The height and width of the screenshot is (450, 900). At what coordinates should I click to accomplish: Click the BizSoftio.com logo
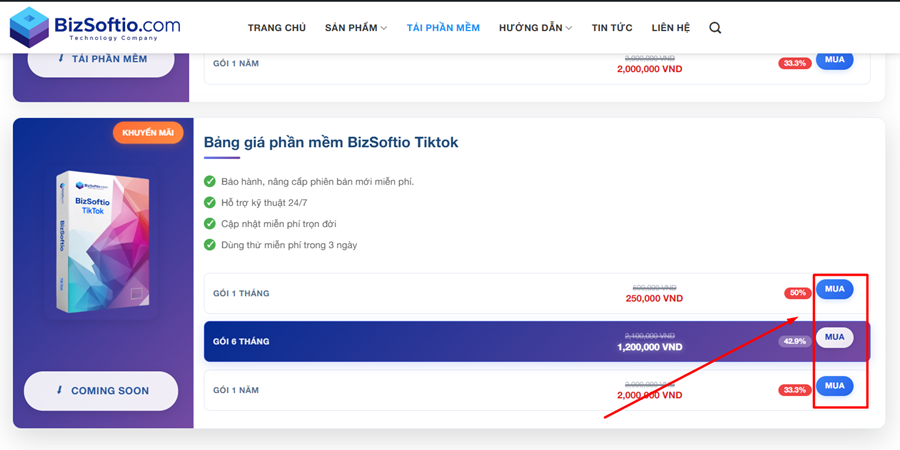pos(95,27)
